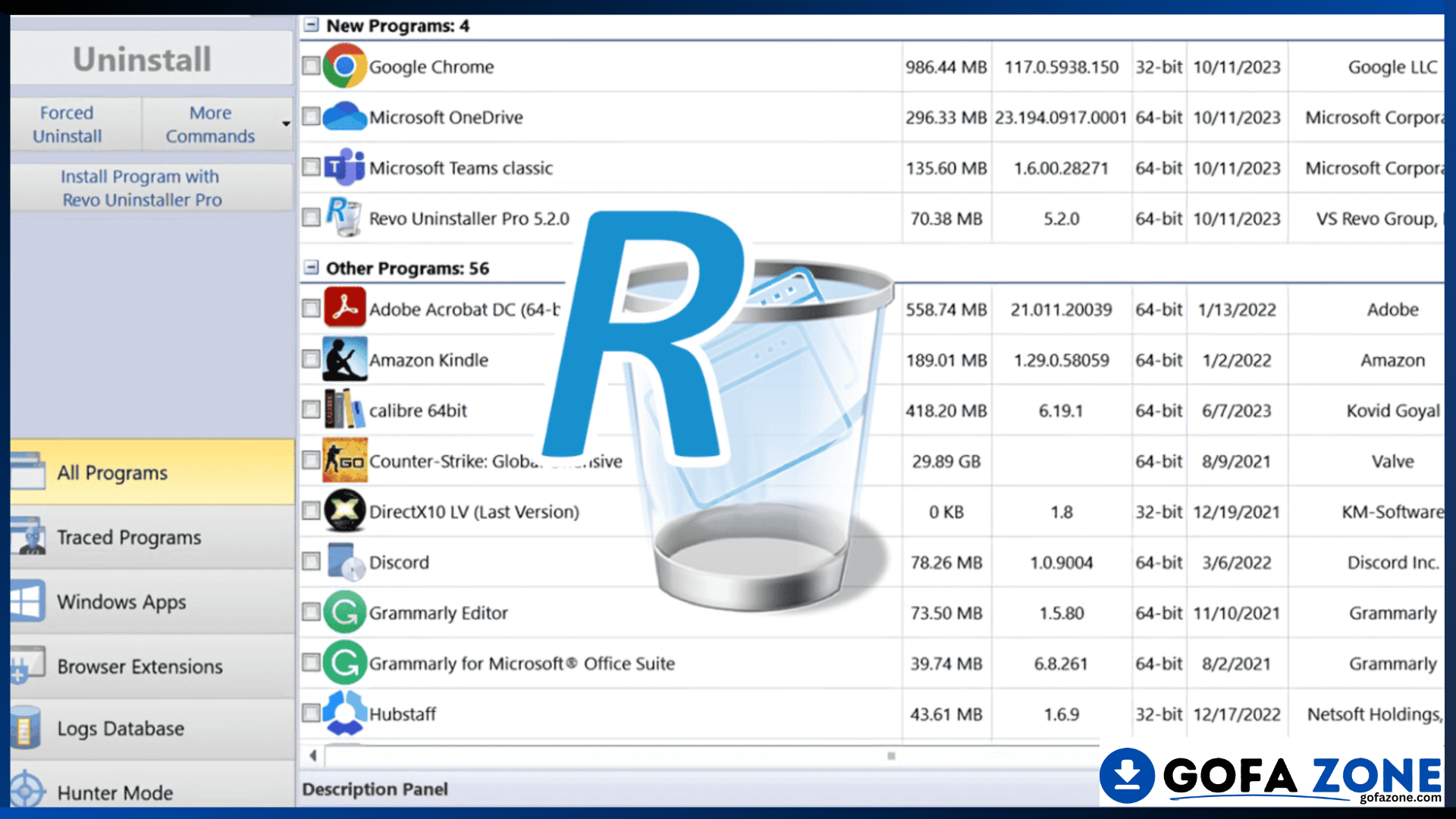The height and width of the screenshot is (819, 1456).
Task: Click the Logs Database cylinder icon
Action: [x=27, y=727]
